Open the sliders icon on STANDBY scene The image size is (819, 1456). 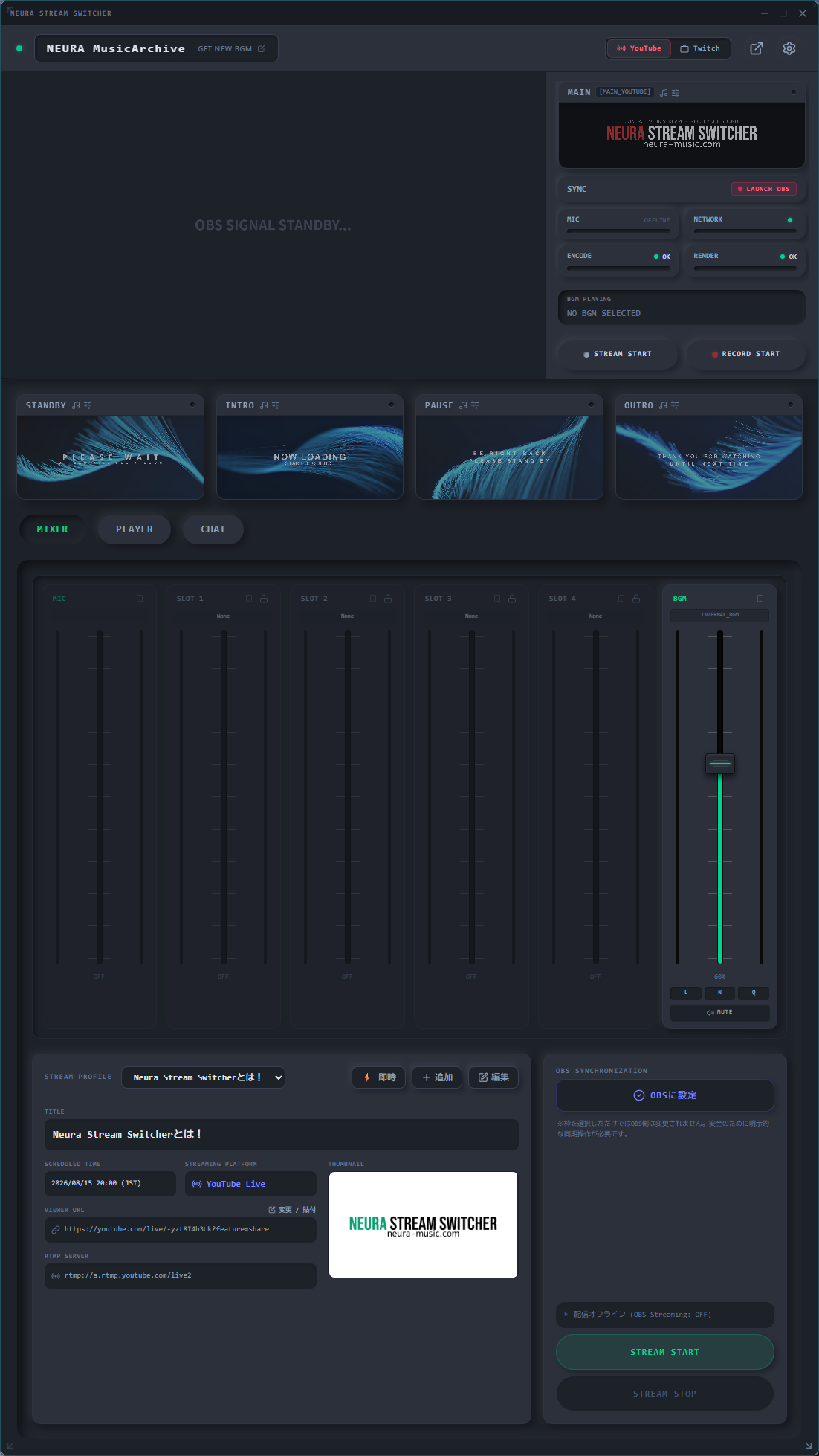point(88,405)
